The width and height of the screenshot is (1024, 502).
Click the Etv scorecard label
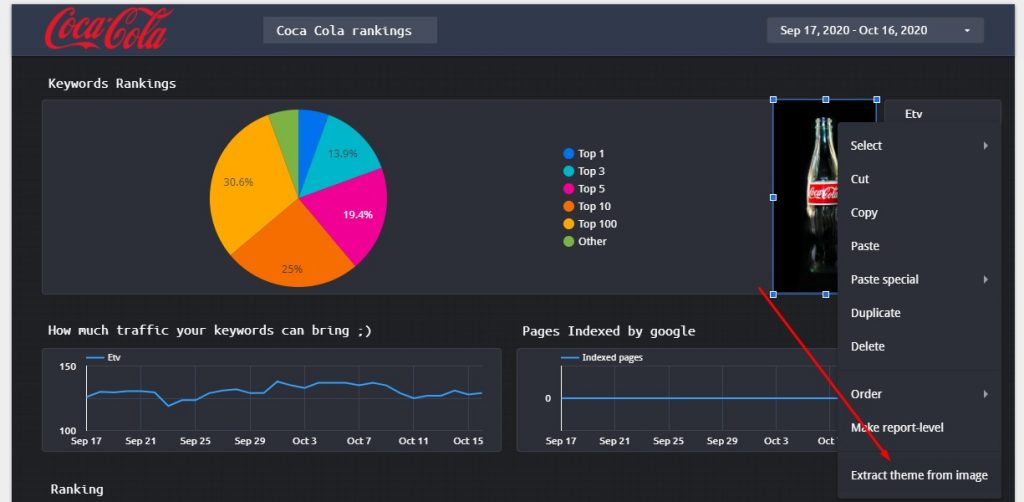pos(914,114)
